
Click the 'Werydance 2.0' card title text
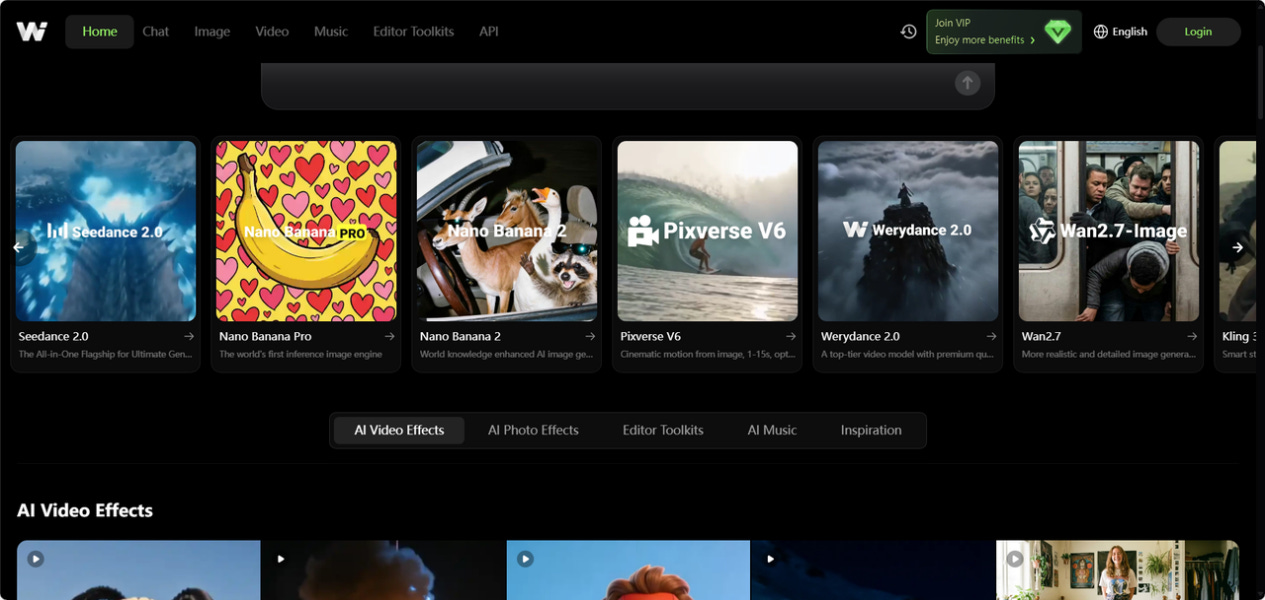tap(861, 337)
